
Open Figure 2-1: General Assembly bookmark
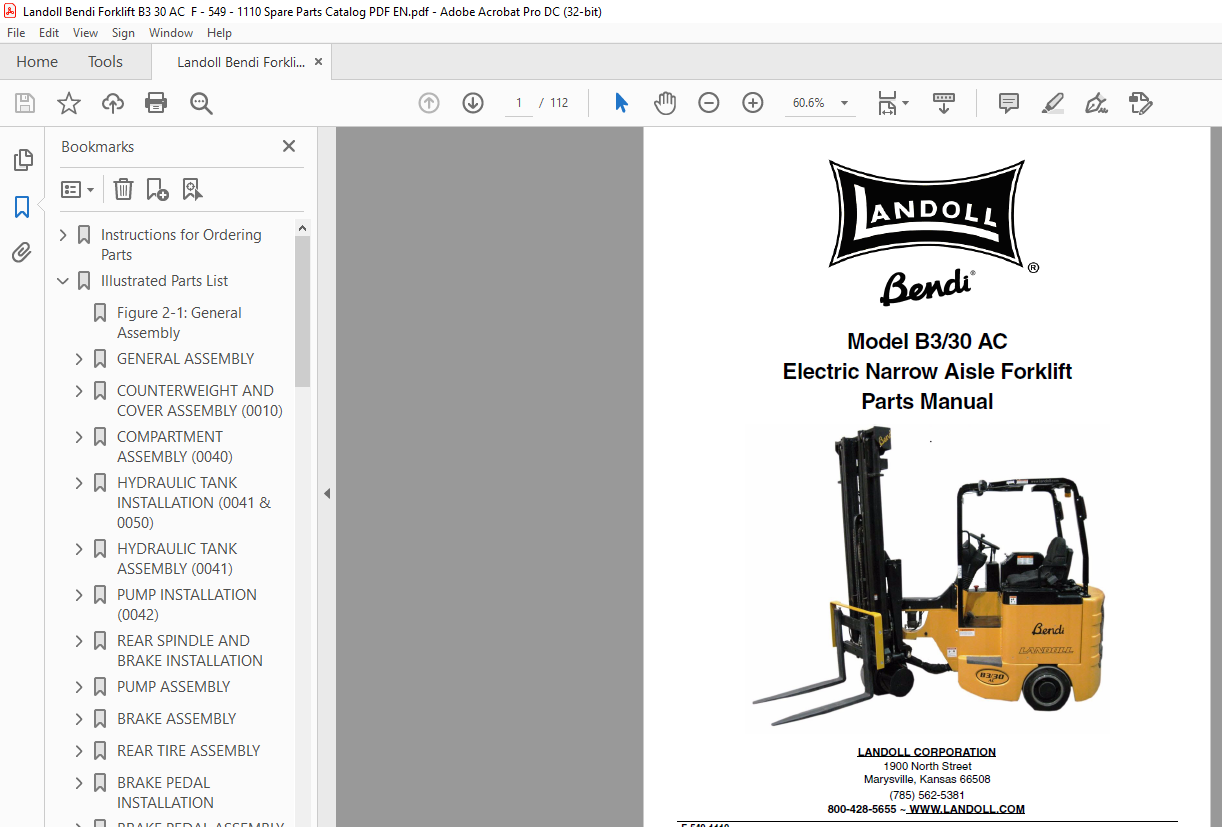179,323
